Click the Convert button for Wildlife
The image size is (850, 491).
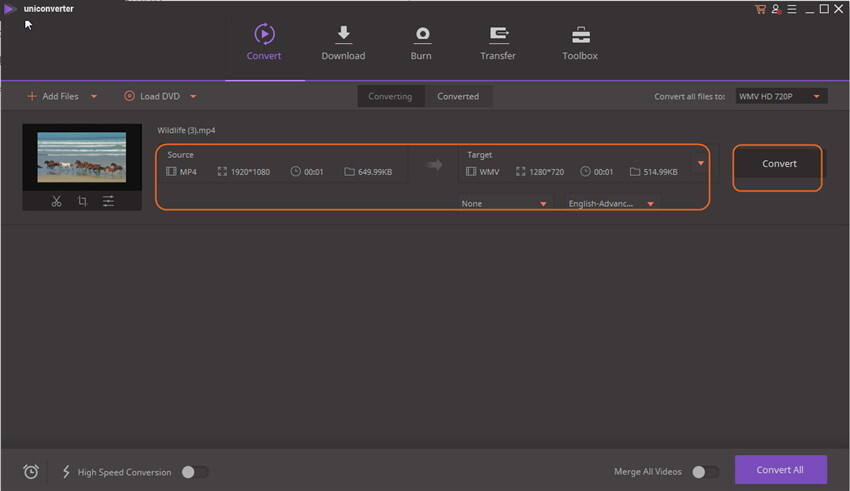[x=779, y=164]
